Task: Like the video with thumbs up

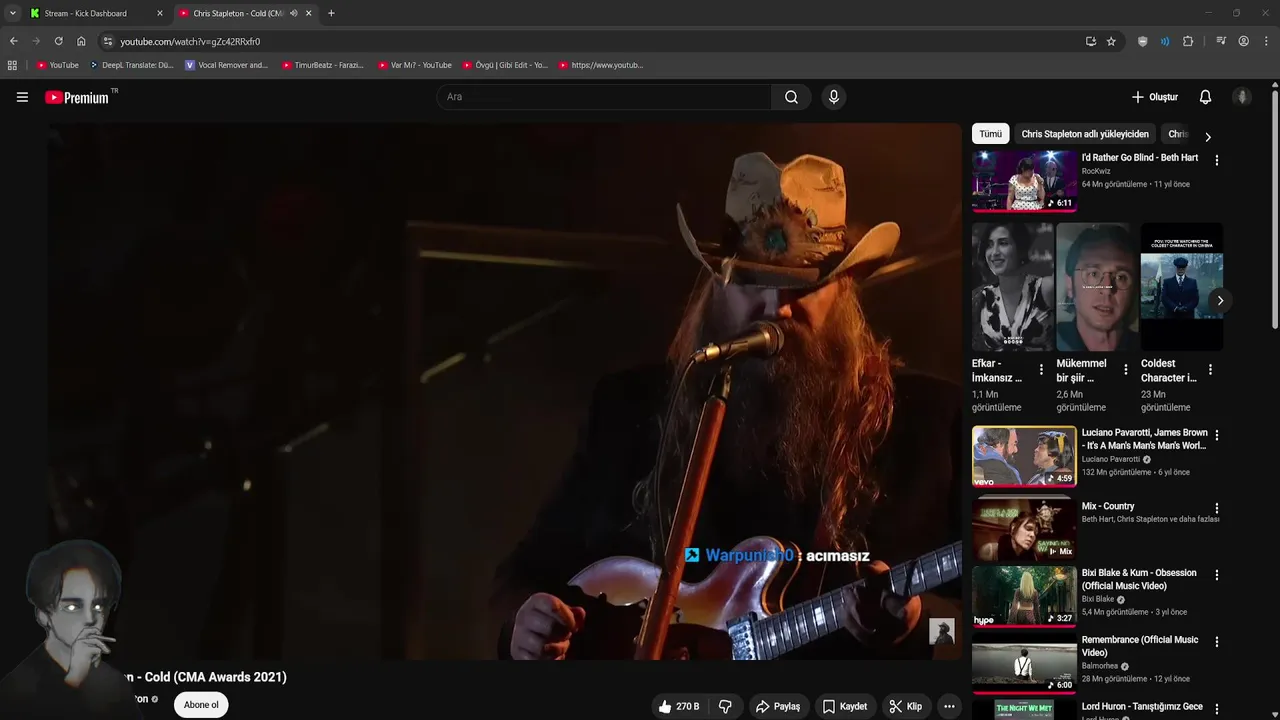Action: [679, 706]
